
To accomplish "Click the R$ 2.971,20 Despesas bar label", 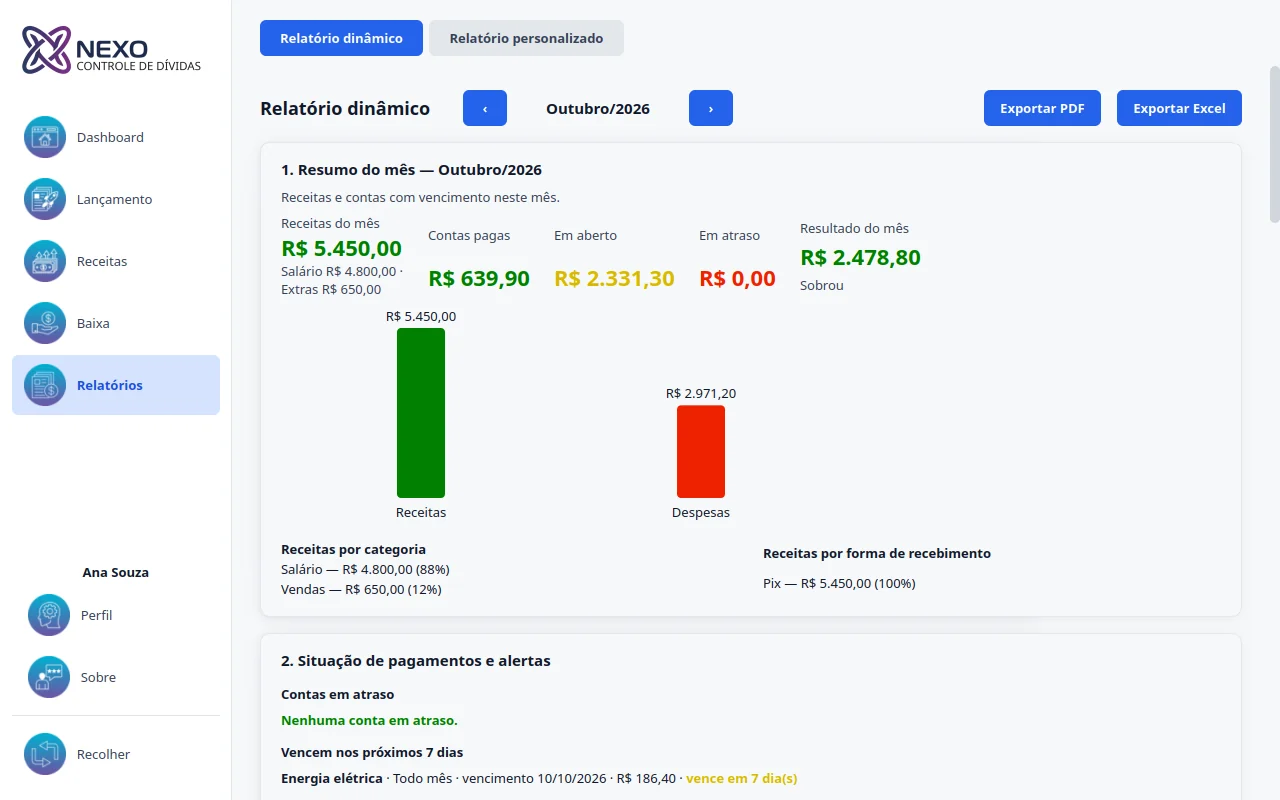I will (701, 393).
